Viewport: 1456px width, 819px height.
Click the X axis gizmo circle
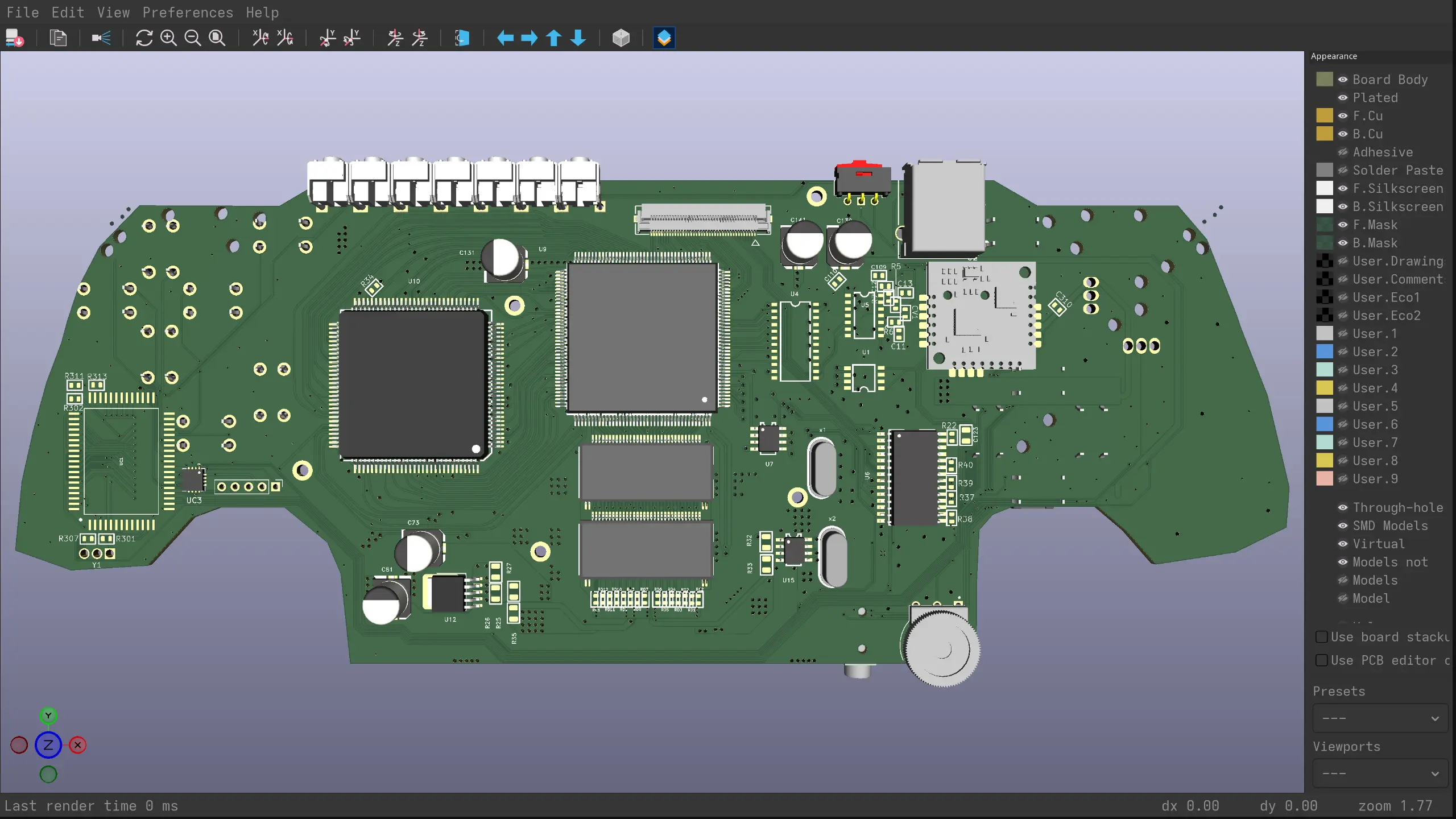coord(78,745)
